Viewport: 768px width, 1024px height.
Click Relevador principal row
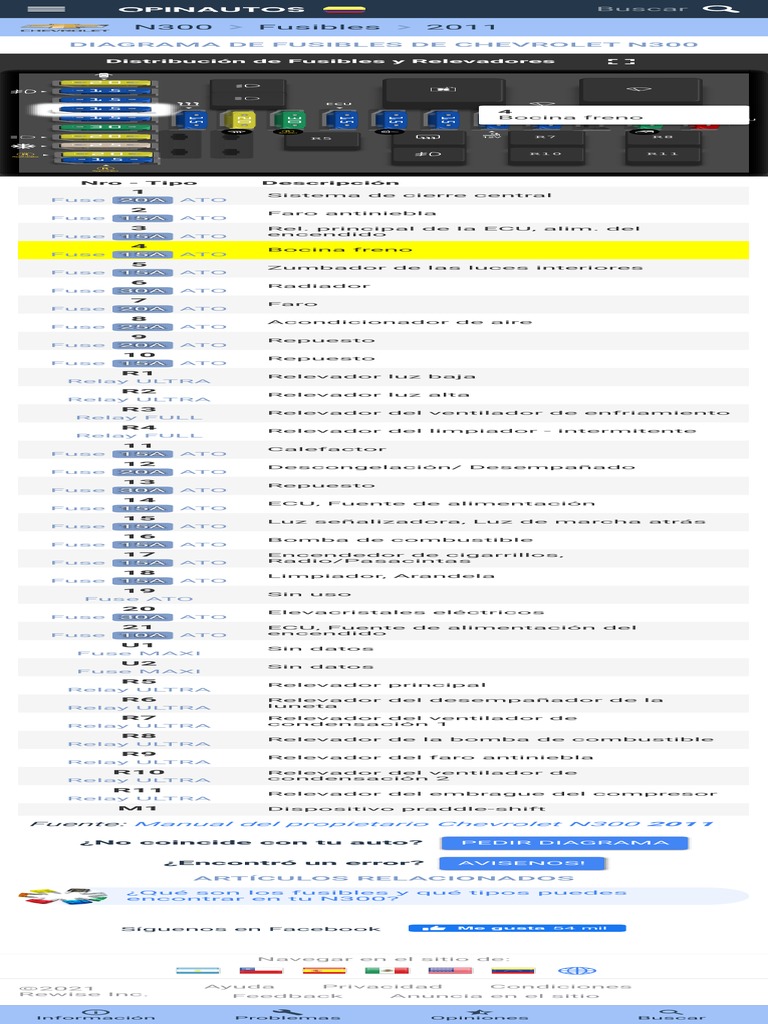pos(383,685)
